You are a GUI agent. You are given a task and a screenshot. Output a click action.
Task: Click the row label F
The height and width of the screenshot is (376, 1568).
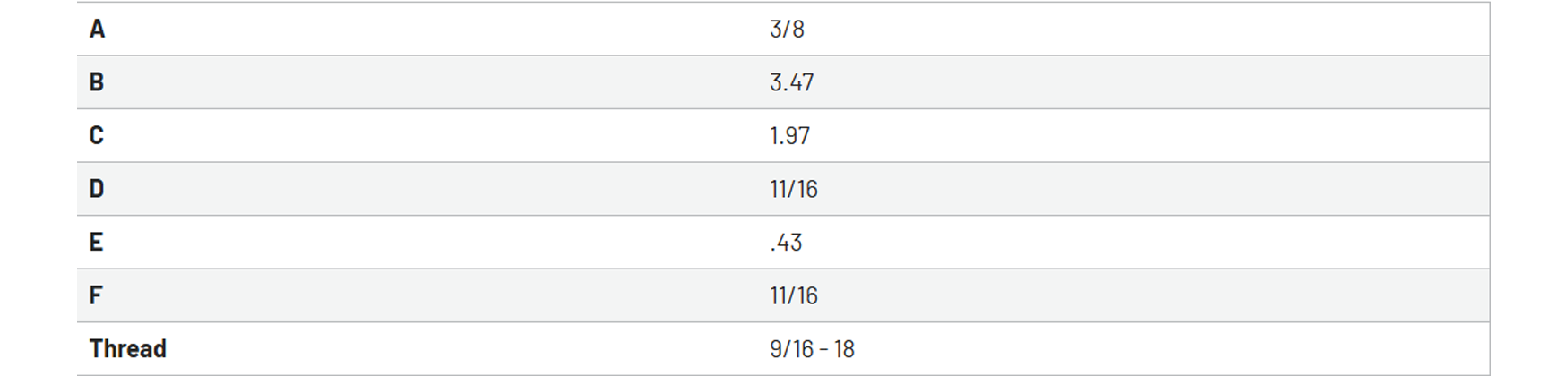click(x=96, y=295)
